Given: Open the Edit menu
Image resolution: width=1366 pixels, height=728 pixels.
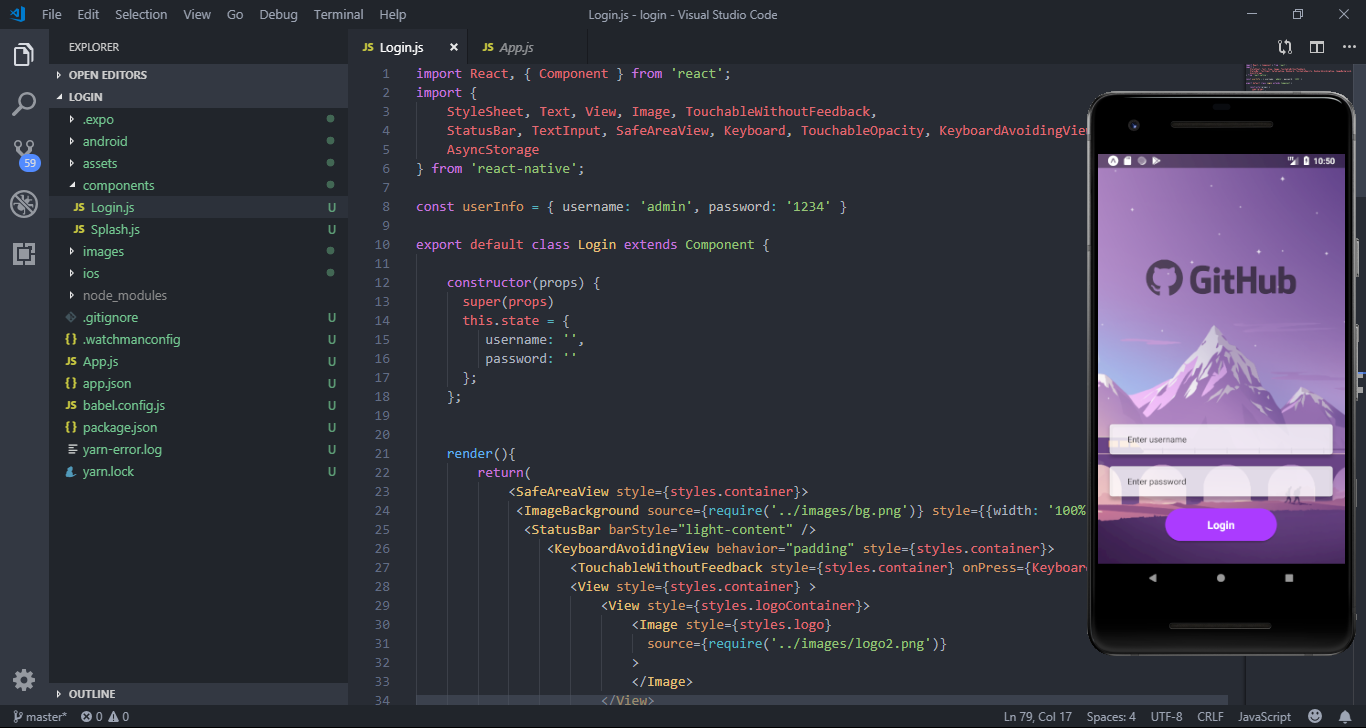Looking at the screenshot, I should click(x=88, y=14).
